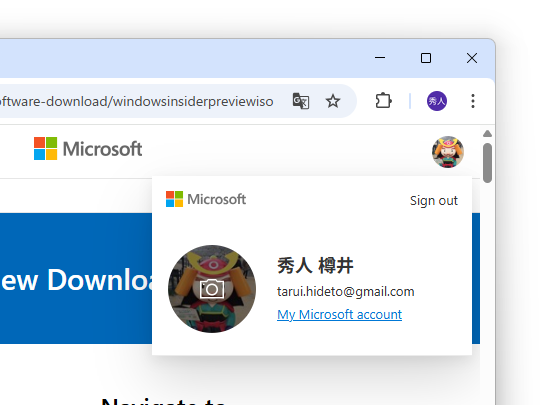This screenshot has width=540, height=405.
Task: Click the Google Translate icon in address bar
Action: [x=301, y=101]
